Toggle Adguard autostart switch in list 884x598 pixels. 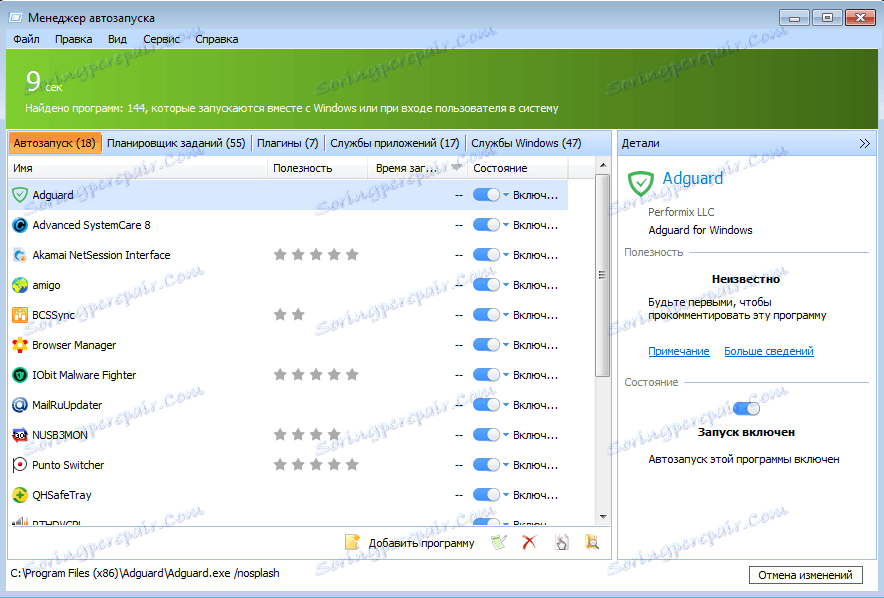point(486,195)
